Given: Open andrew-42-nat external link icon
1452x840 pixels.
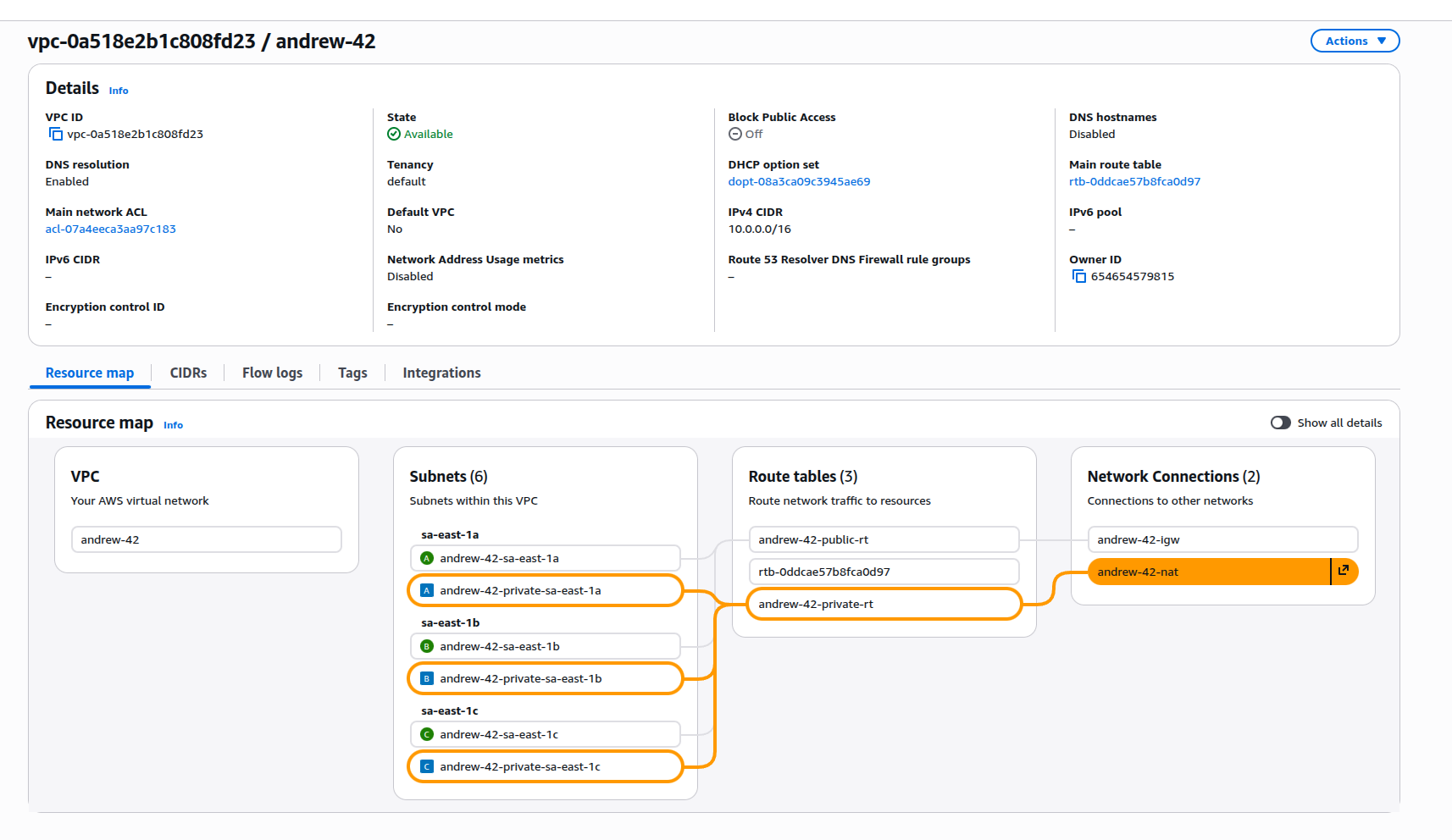Looking at the screenshot, I should [x=1343, y=572].
